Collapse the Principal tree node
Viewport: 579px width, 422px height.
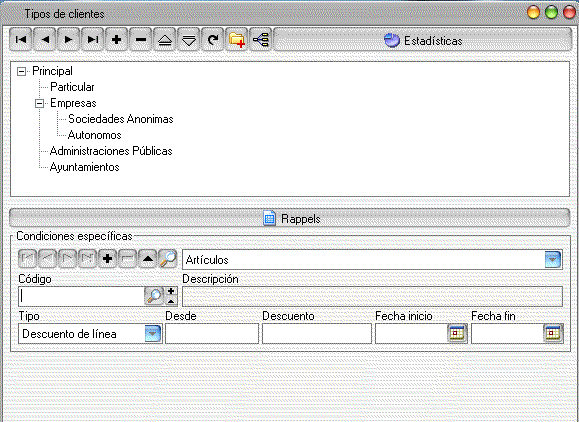22,72
